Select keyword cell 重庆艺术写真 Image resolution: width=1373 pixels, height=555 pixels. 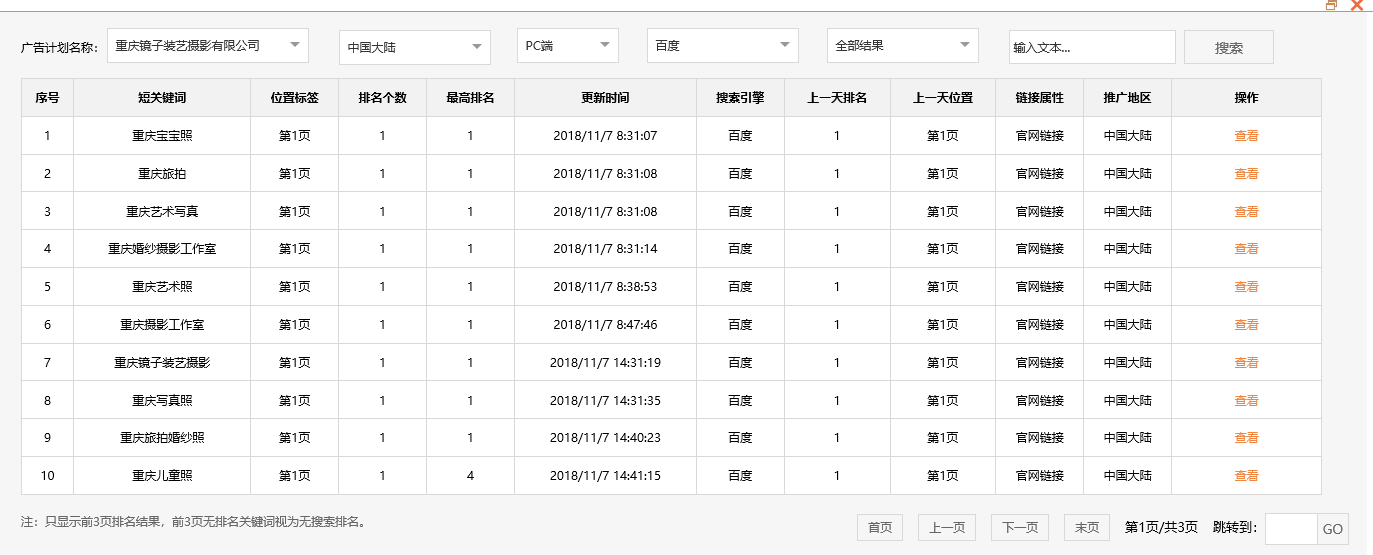point(162,212)
